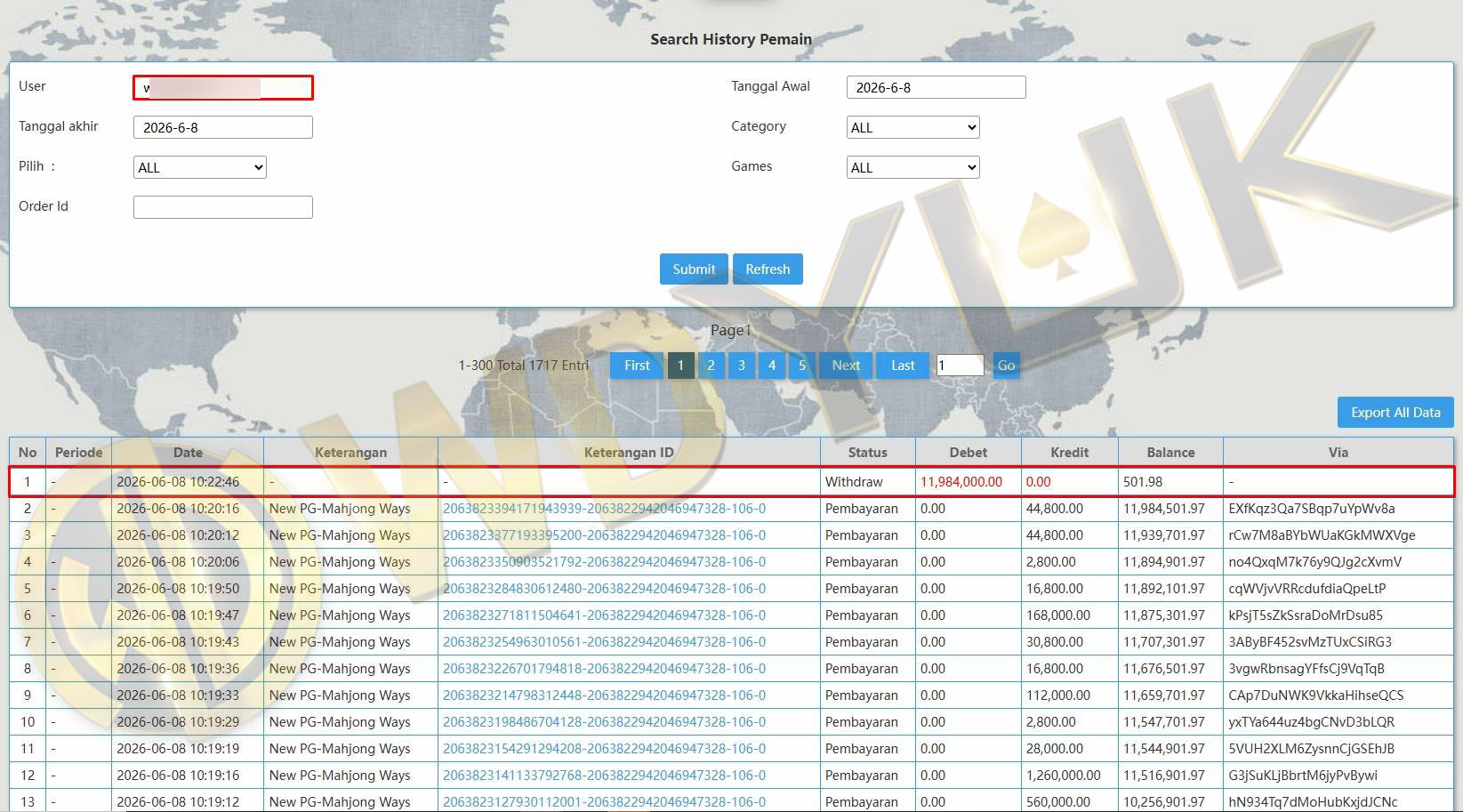Open the Pilih dropdown
This screenshot has width=1463, height=812.
(200, 167)
